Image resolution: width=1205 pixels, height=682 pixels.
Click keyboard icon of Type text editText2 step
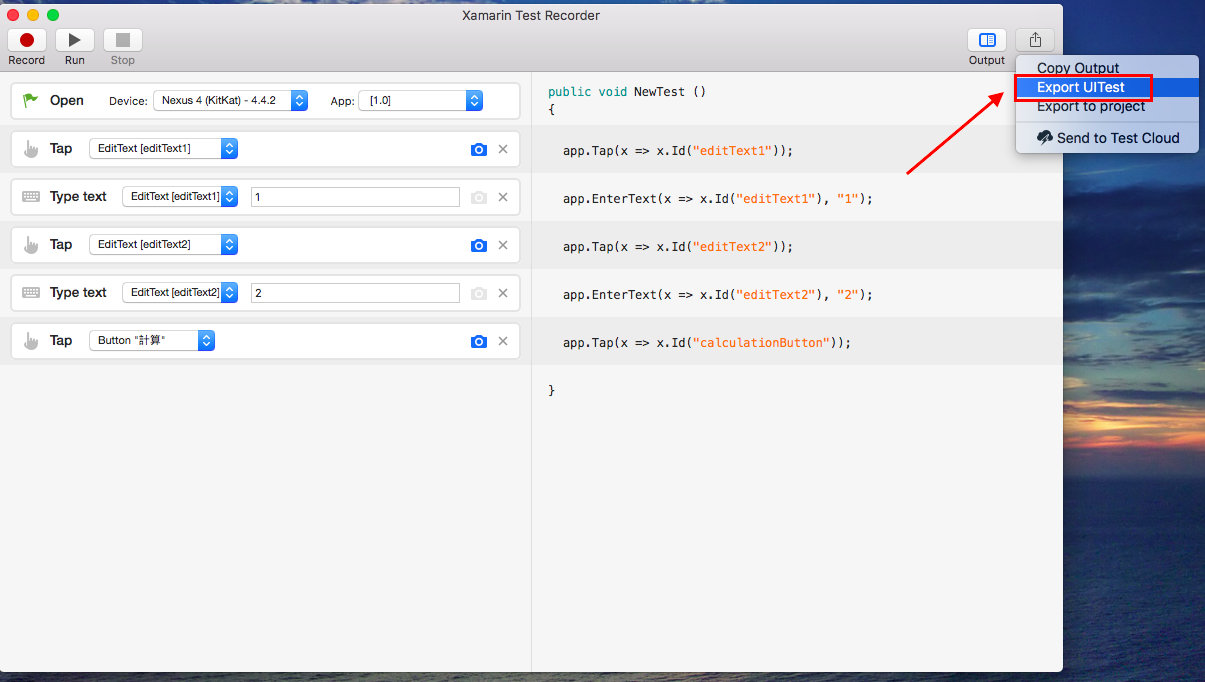coord(31,293)
